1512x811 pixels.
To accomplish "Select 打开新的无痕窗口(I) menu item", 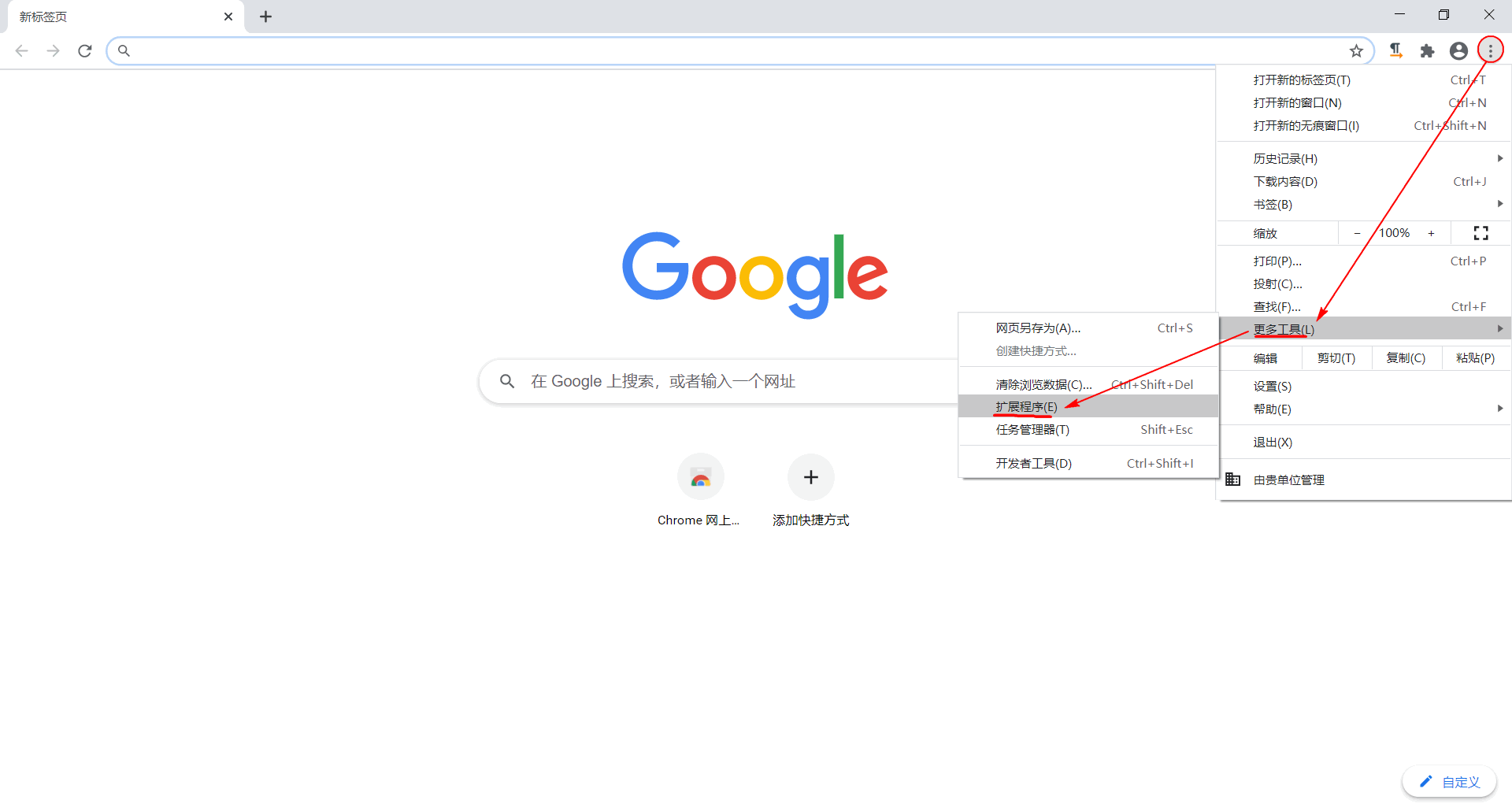I will 1365,126.
